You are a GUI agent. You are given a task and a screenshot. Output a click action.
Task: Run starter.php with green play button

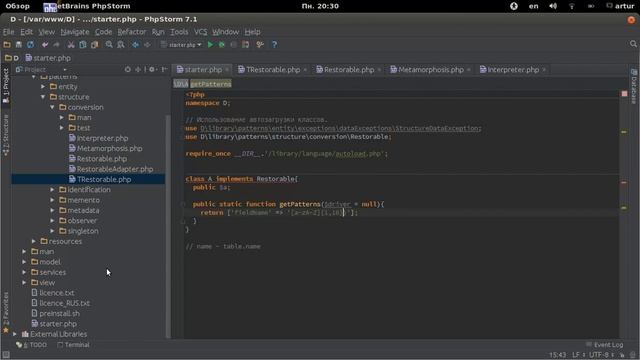pos(210,44)
